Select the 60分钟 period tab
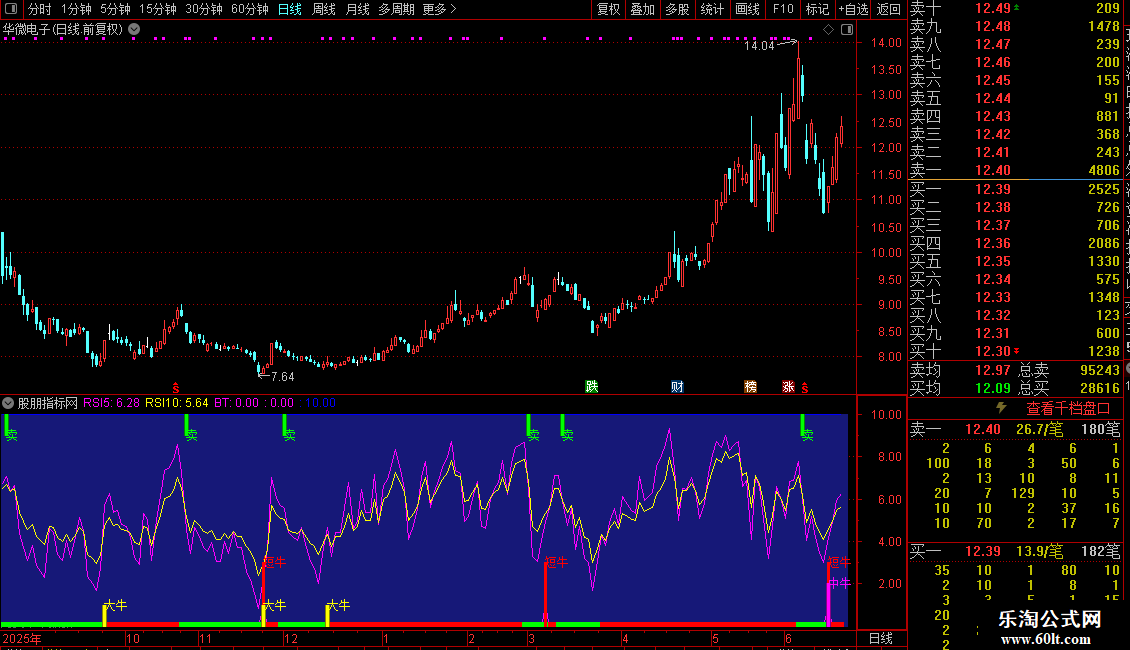Viewport: 1130px width, 650px height. (249, 9)
